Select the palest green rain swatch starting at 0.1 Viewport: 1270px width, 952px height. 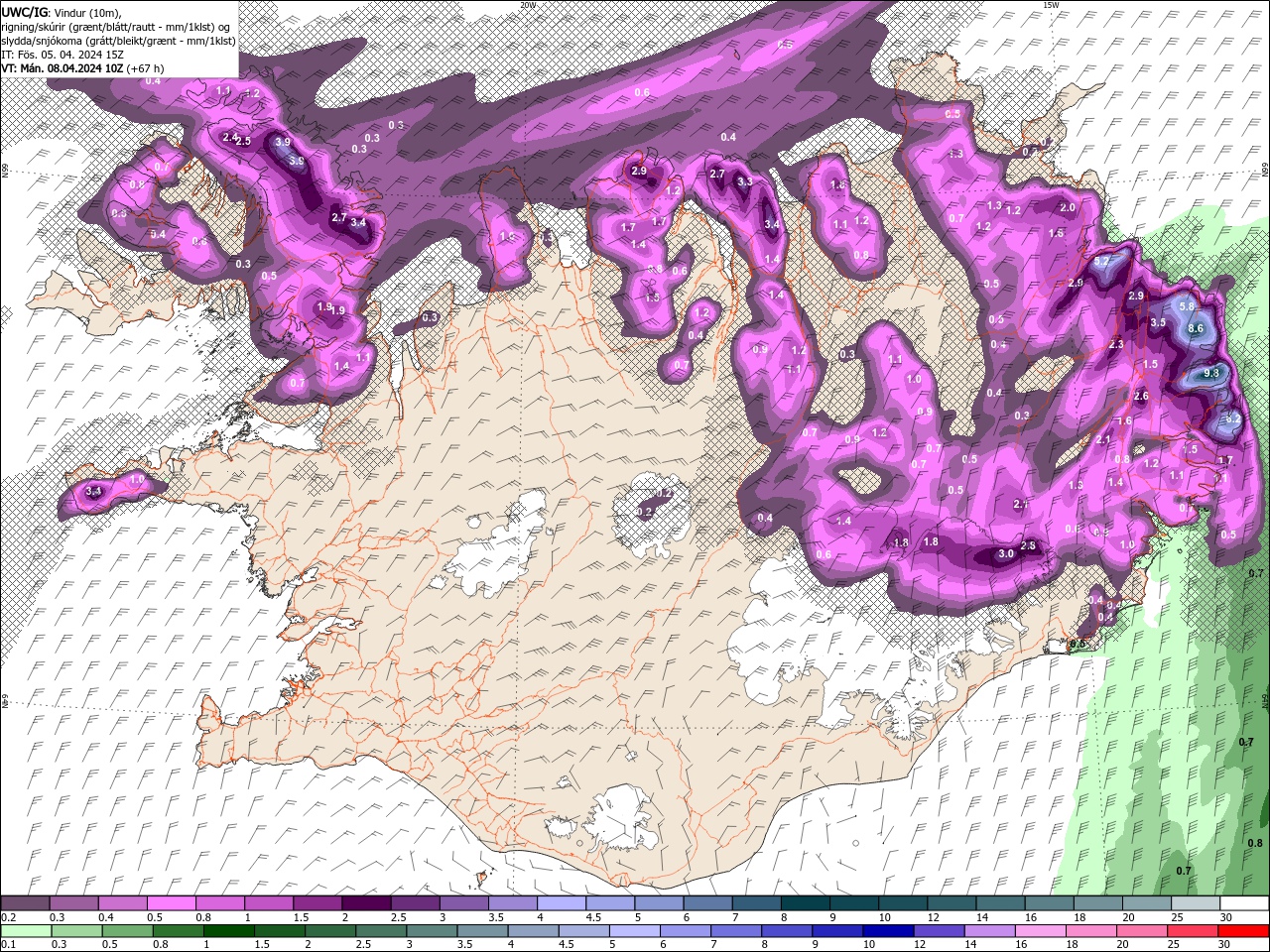click(26, 931)
